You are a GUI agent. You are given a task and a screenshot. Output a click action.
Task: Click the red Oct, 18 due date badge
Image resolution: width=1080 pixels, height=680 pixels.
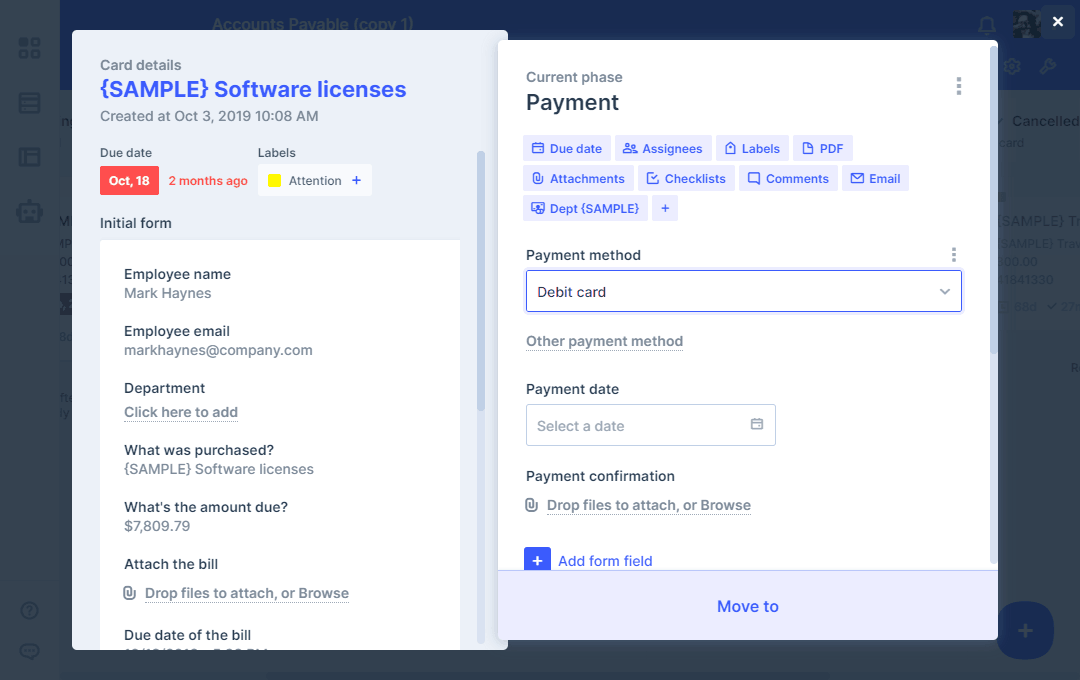(129, 181)
